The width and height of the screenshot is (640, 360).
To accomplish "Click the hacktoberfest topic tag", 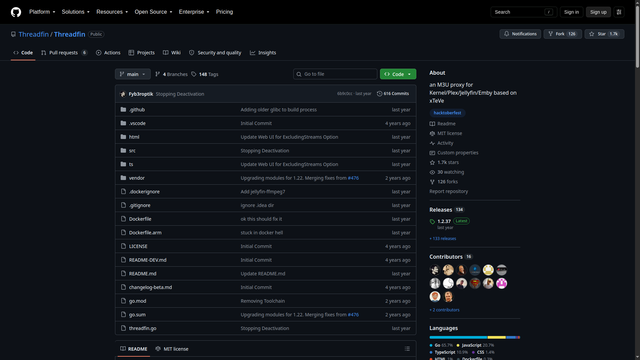I will pos(447,113).
